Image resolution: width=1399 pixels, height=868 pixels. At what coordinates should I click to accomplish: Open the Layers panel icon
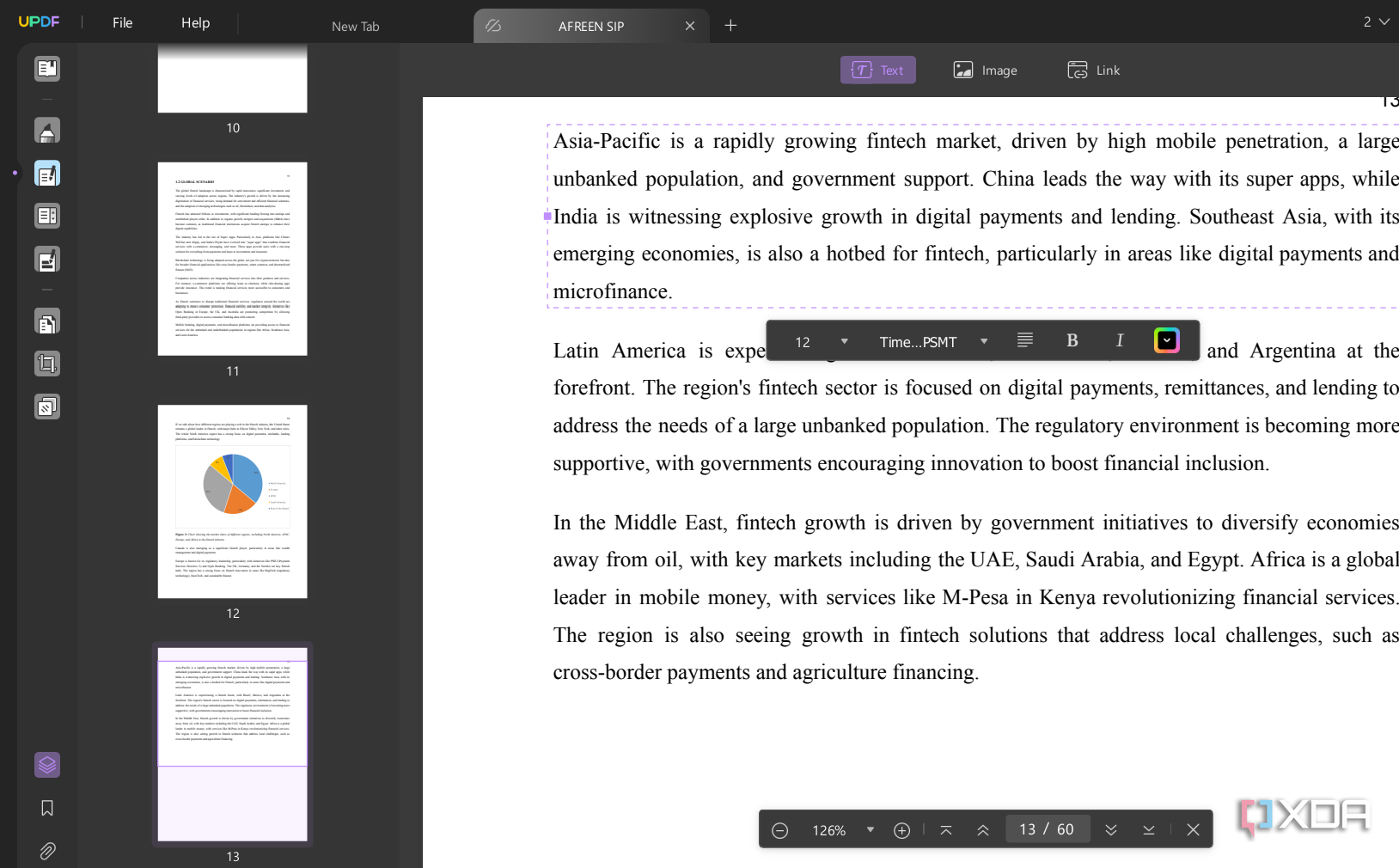[x=47, y=765]
